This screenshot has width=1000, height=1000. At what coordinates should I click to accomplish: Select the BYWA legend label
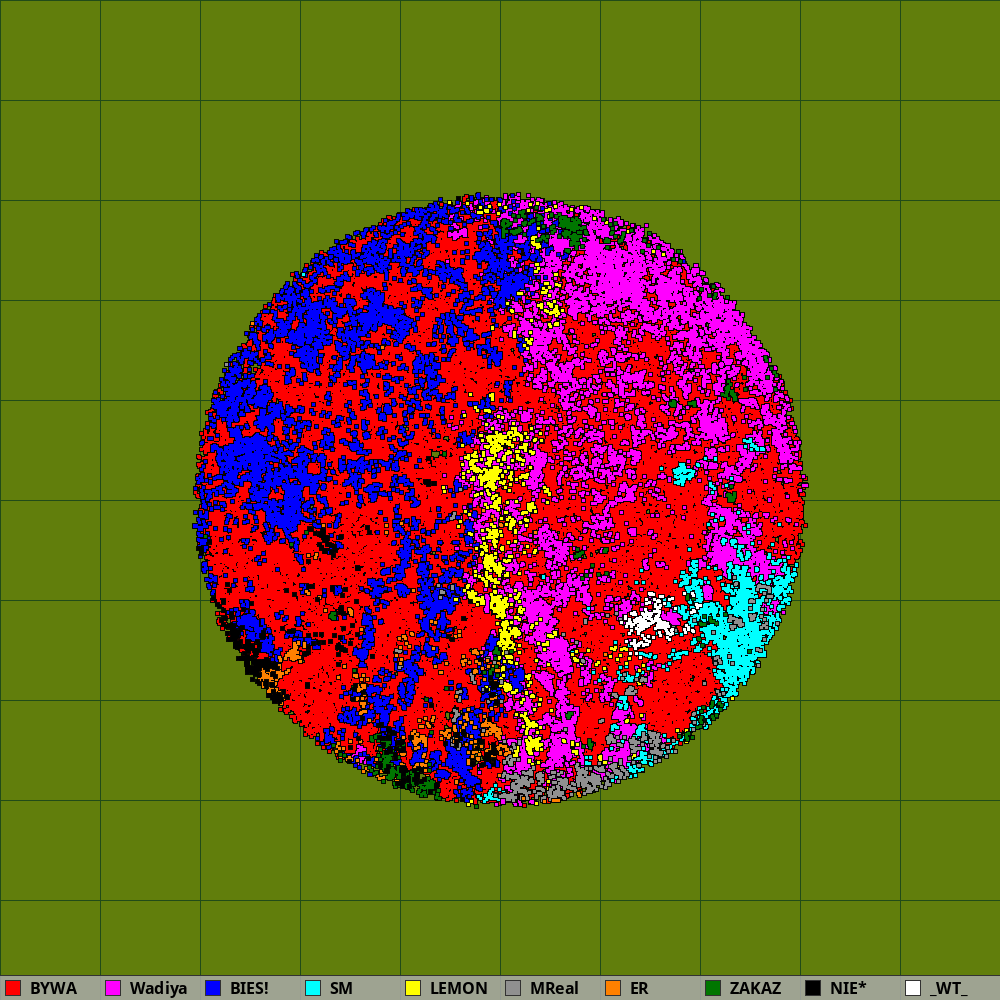(x=54, y=988)
